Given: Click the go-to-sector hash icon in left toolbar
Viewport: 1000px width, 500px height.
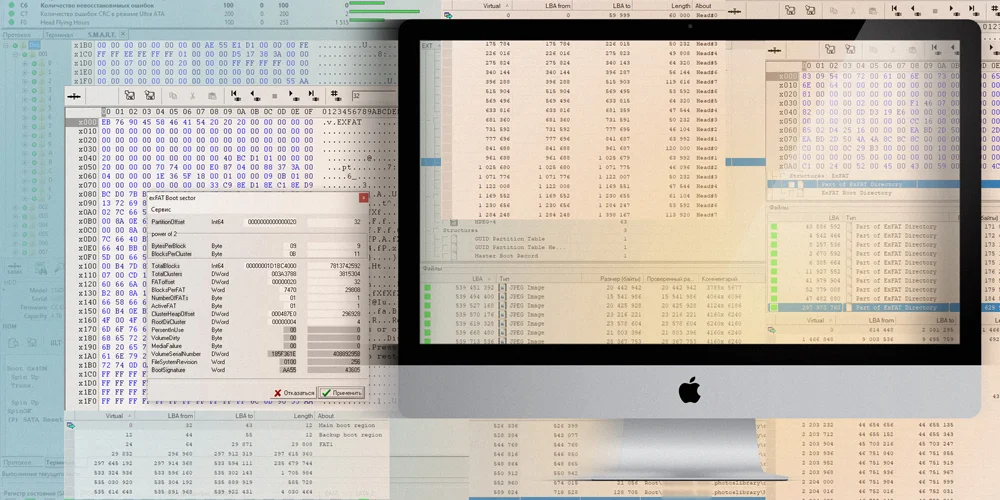Looking at the screenshot, I should (334, 96).
